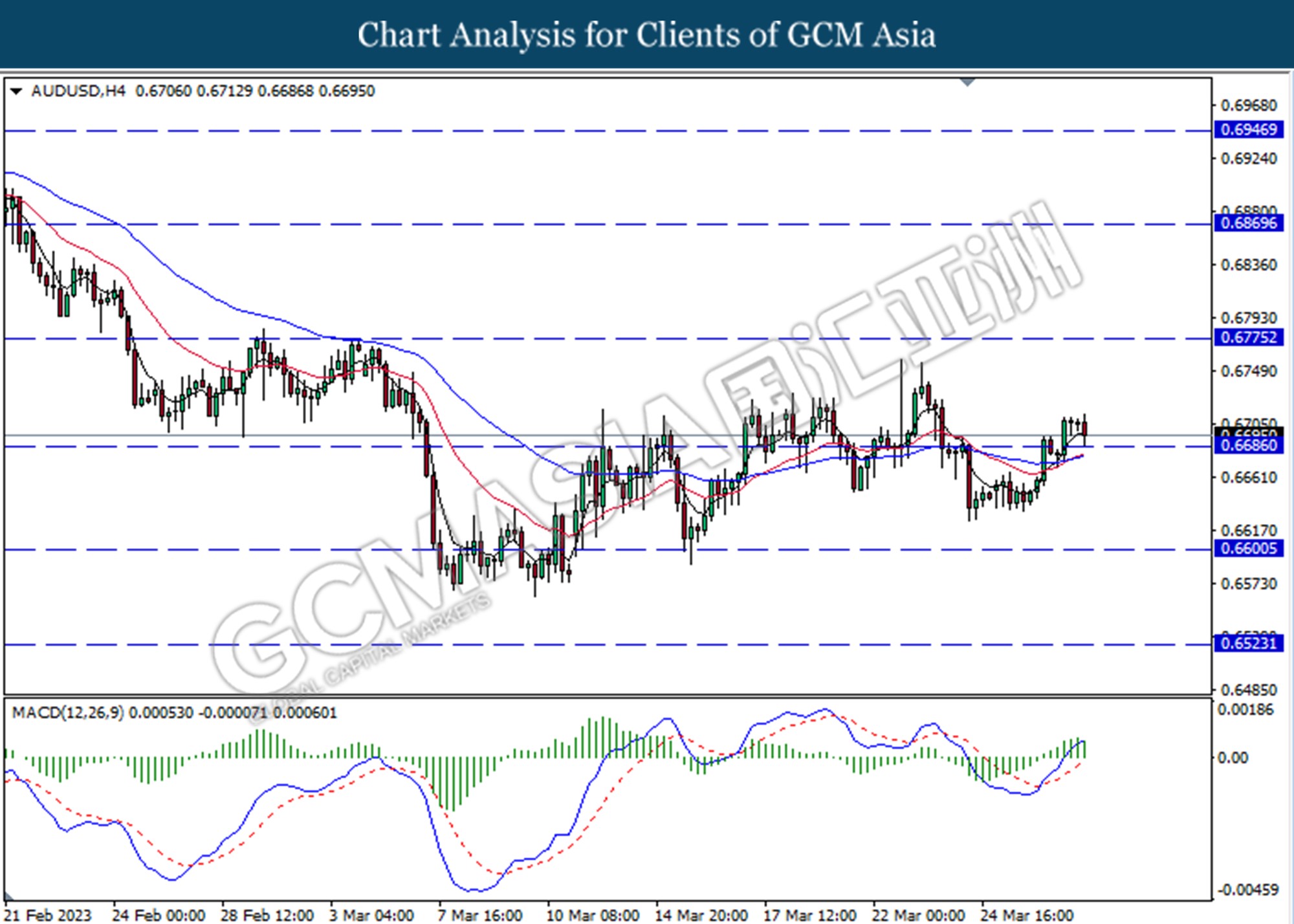Click the 14 Mar 20:00 time label
Screen dimensions: 1294x924
701,916
